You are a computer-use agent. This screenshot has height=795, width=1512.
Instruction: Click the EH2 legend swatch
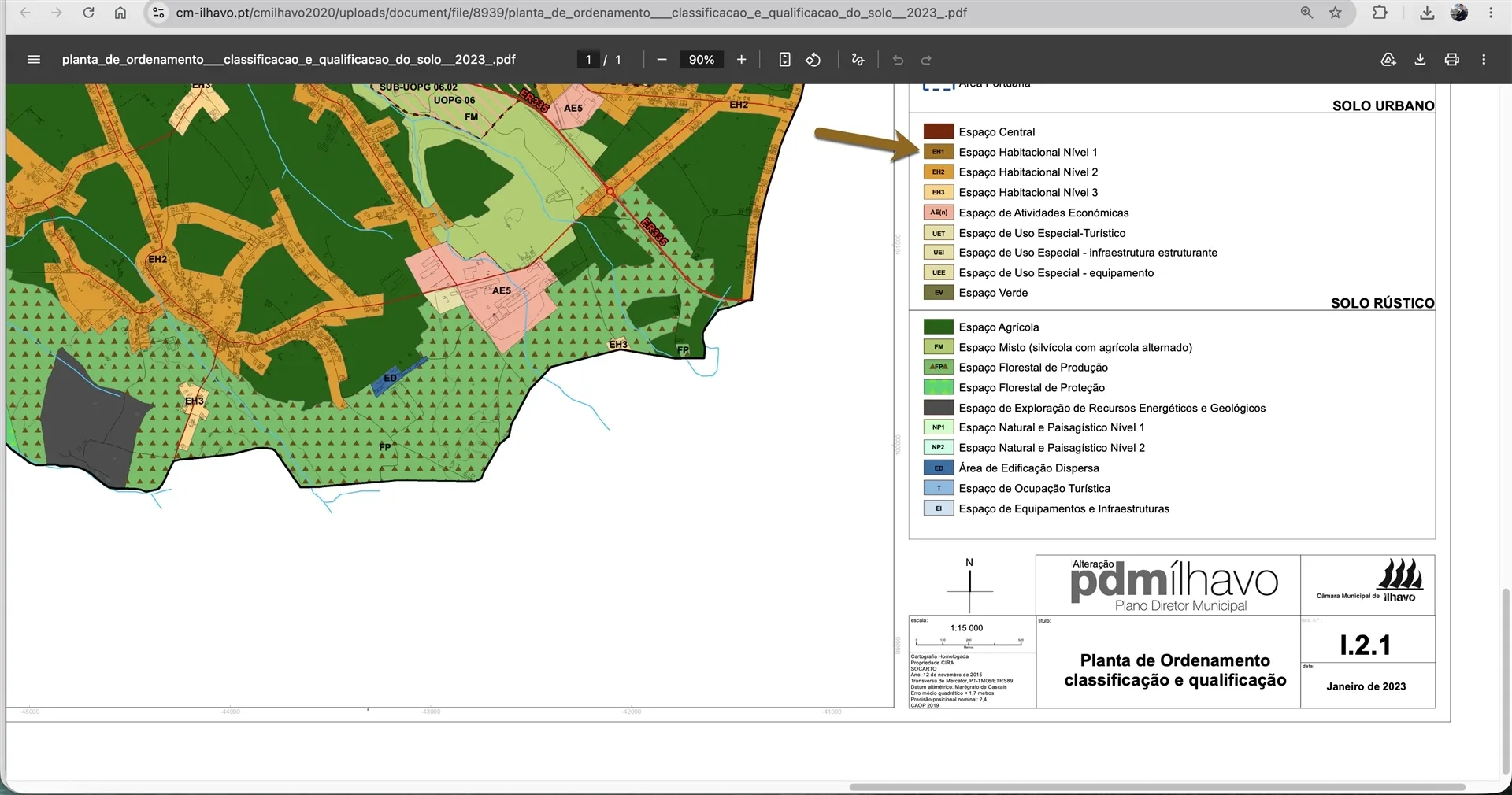[x=938, y=172]
